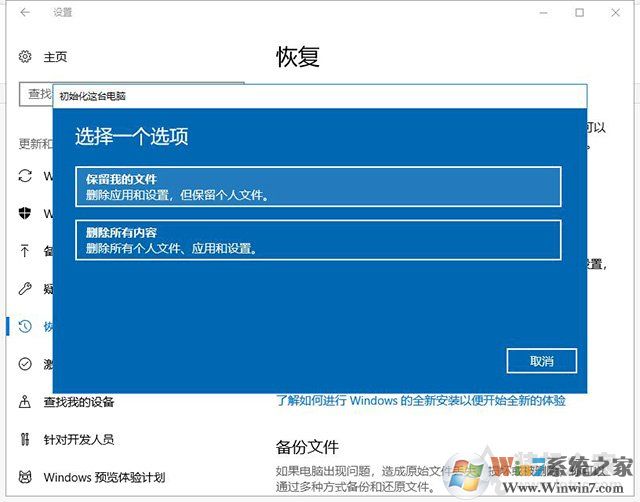Minimize the Settings window
This screenshot has height=502, width=640.
pyautogui.click(x=543, y=13)
